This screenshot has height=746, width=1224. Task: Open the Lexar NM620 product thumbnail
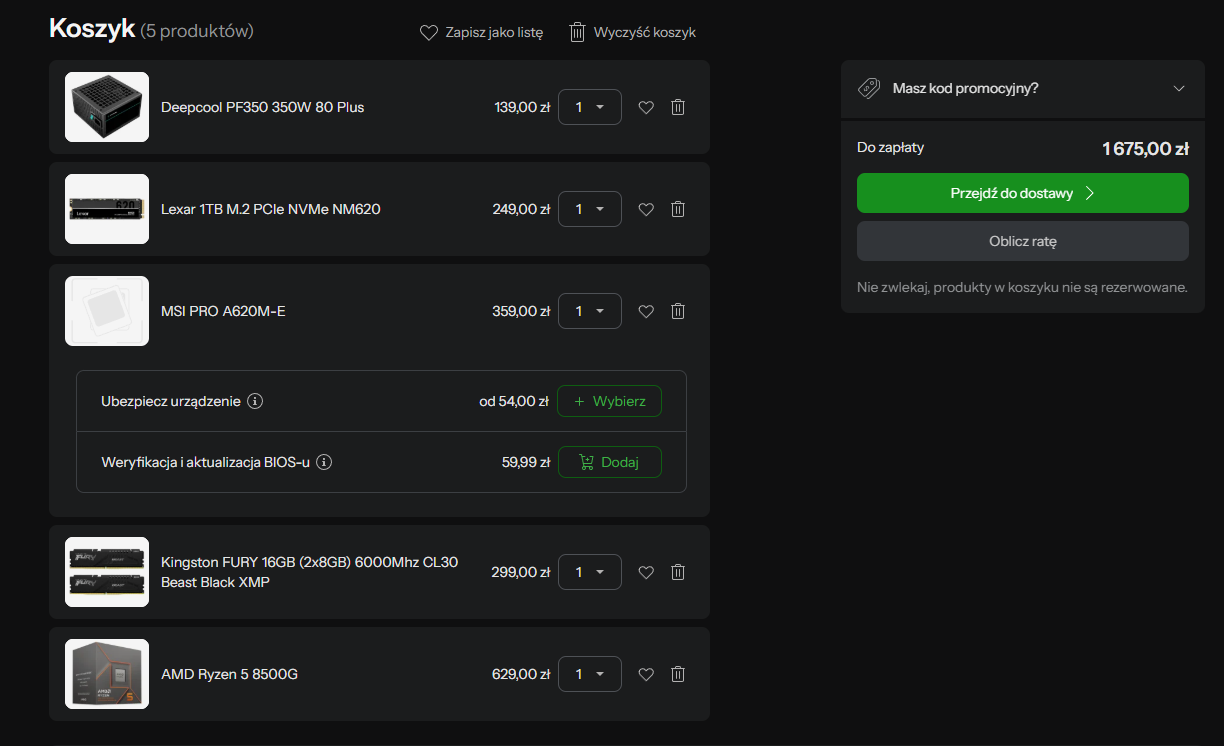tap(107, 209)
